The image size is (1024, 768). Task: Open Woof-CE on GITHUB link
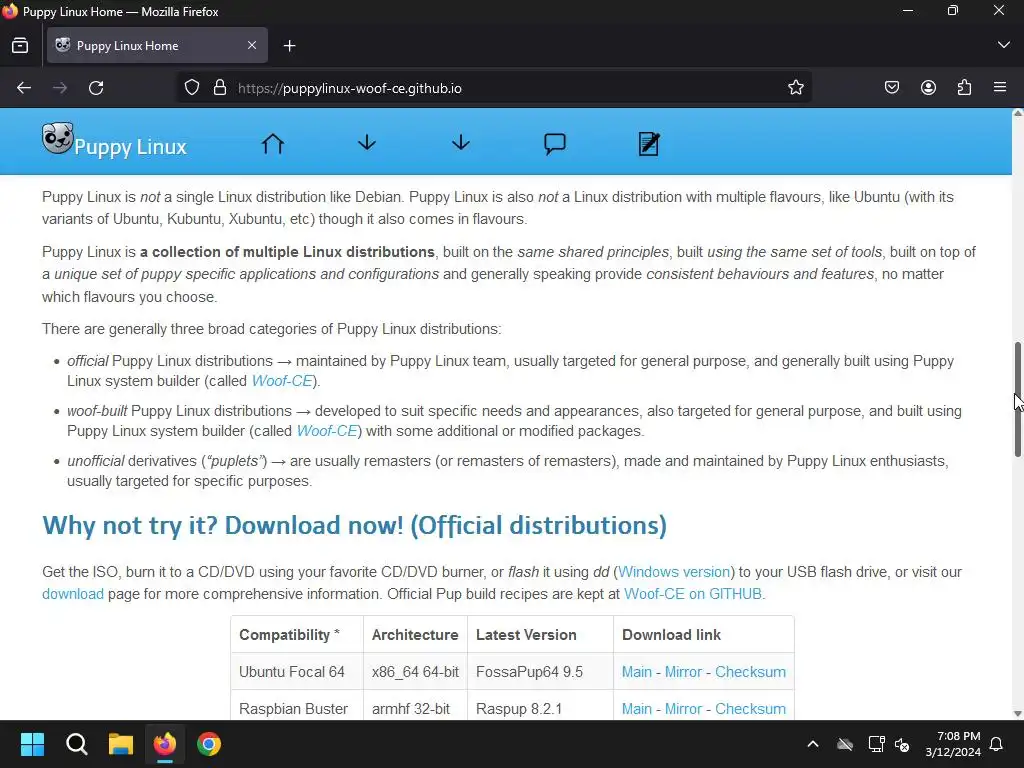(693, 594)
